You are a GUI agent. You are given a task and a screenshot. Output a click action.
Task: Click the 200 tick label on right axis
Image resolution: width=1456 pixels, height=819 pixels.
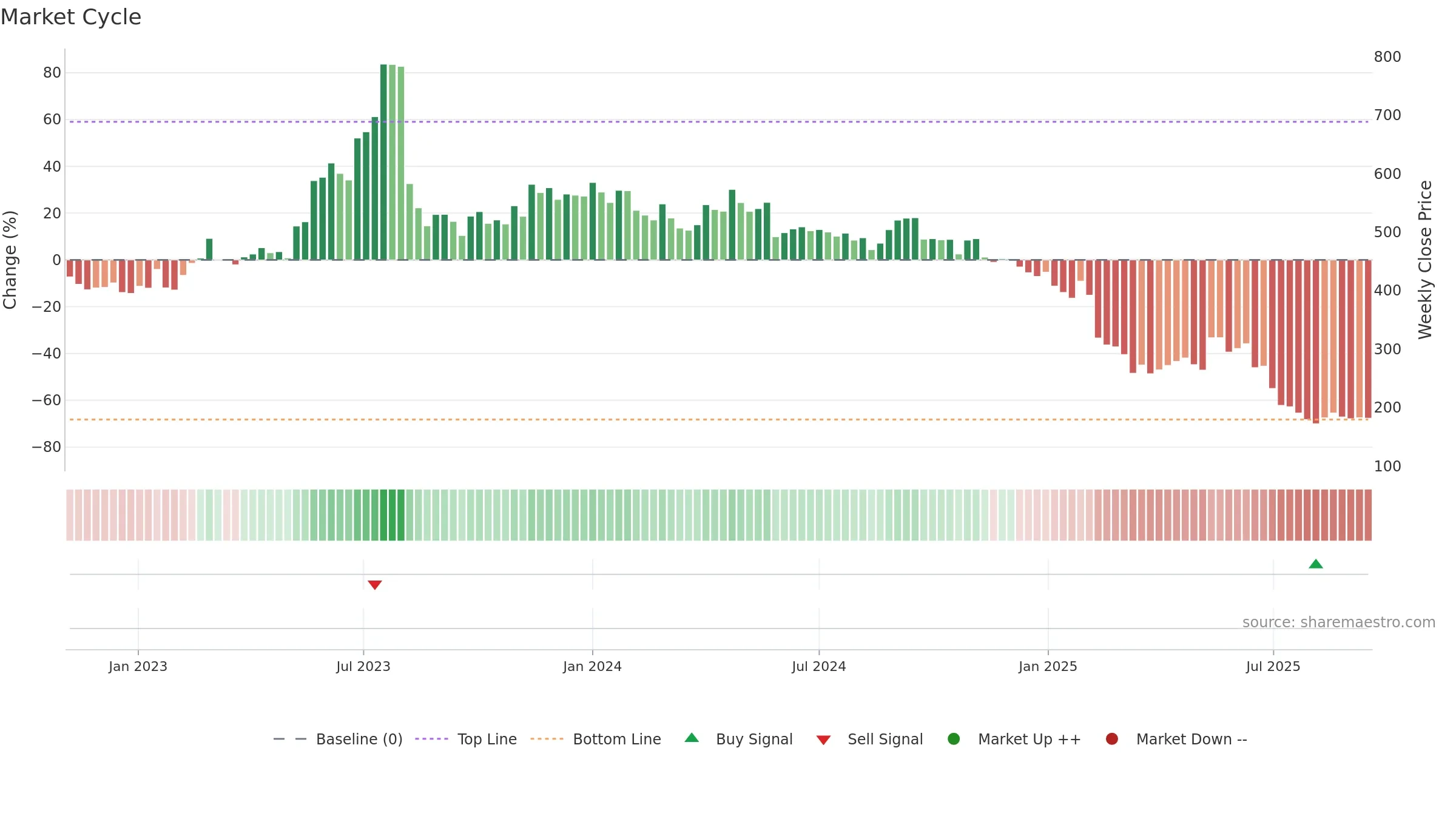click(1387, 408)
